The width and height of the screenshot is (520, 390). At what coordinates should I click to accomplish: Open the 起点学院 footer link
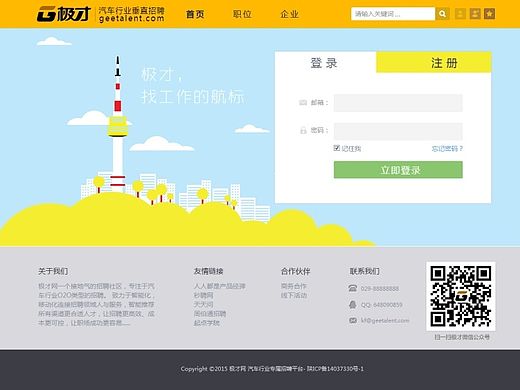207,323
